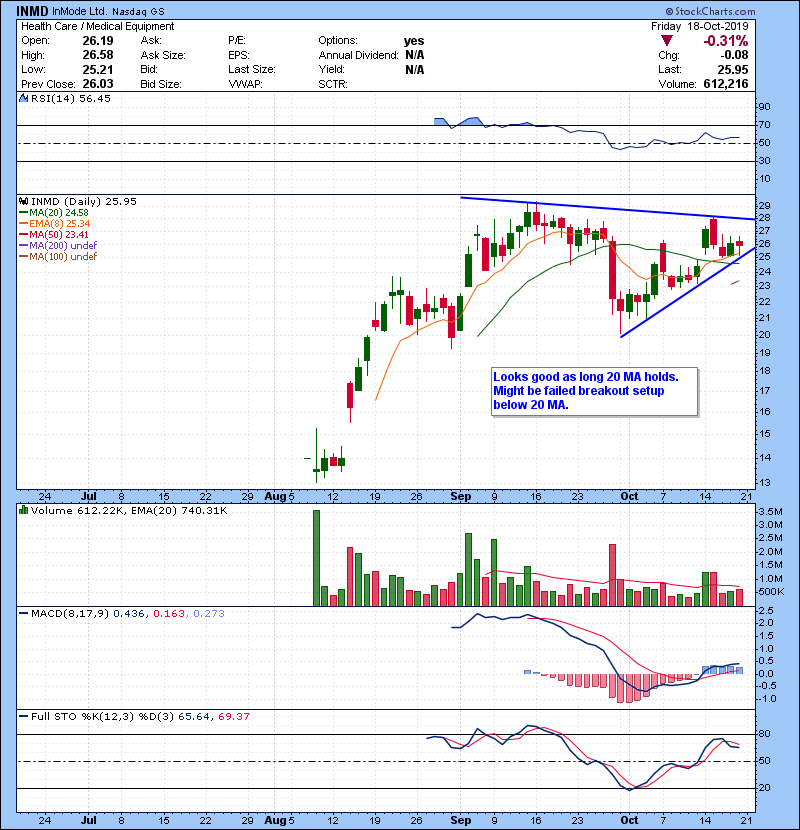
Task: Select the MA(50) 23.41 legend entry
Action: point(53,234)
